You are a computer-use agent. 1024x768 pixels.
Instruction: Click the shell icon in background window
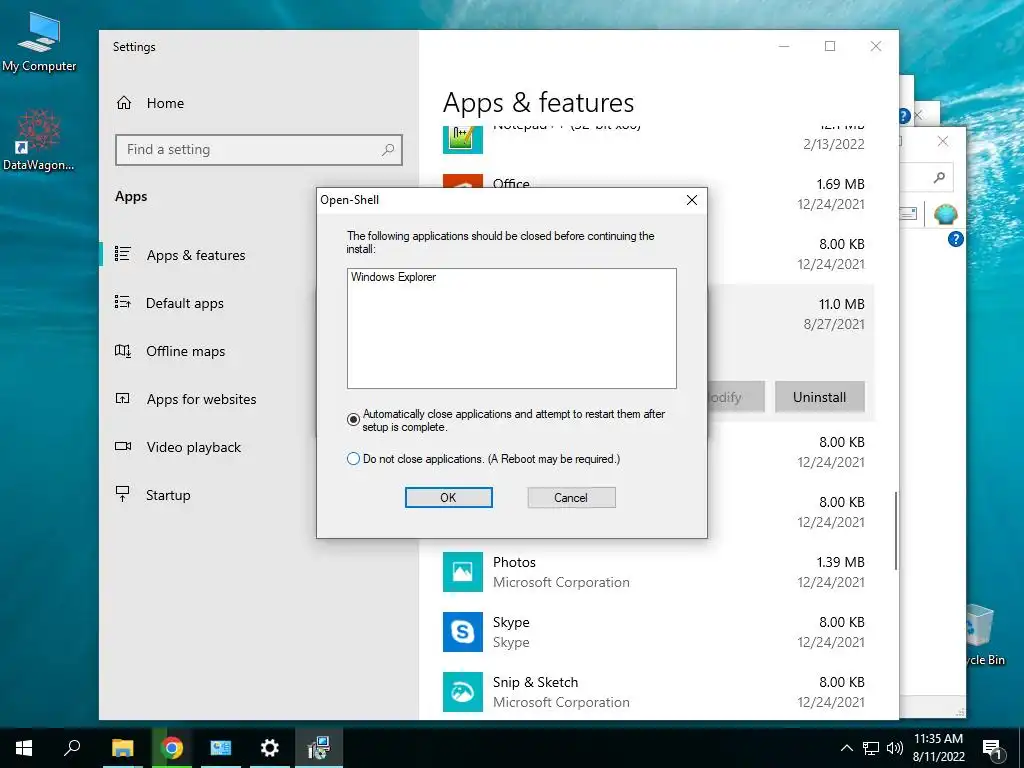pyautogui.click(x=945, y=214)
